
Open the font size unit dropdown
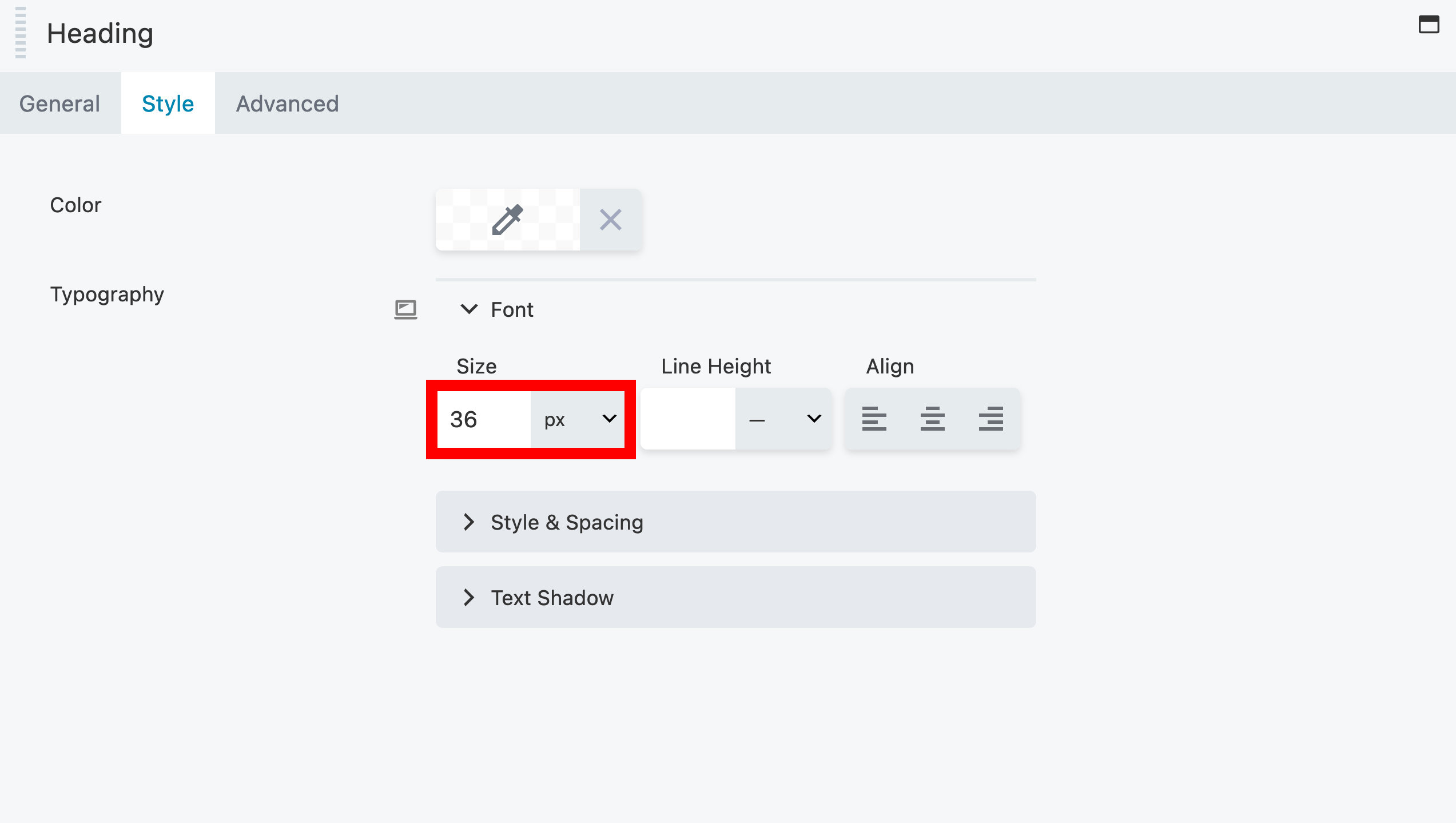(x=580, y=418)
